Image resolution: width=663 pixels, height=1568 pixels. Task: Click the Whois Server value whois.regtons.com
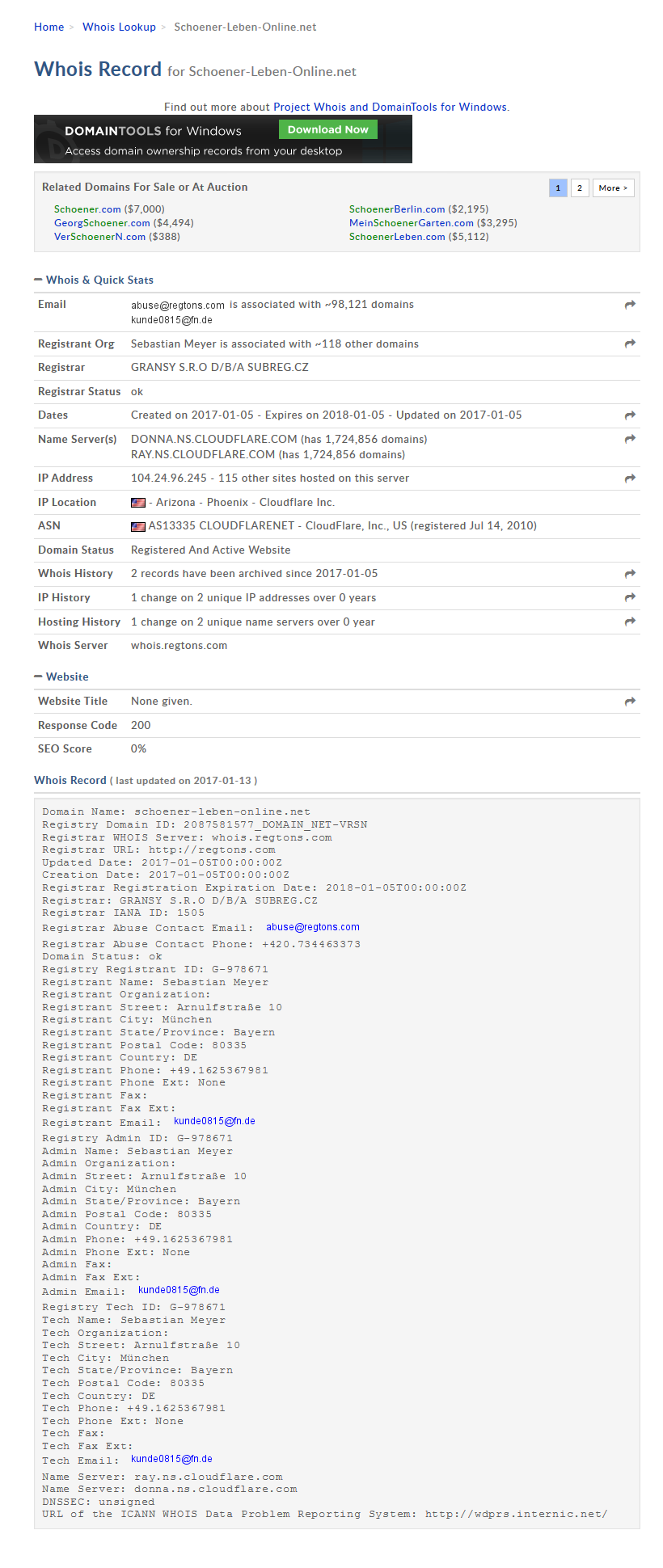point(179,646)
